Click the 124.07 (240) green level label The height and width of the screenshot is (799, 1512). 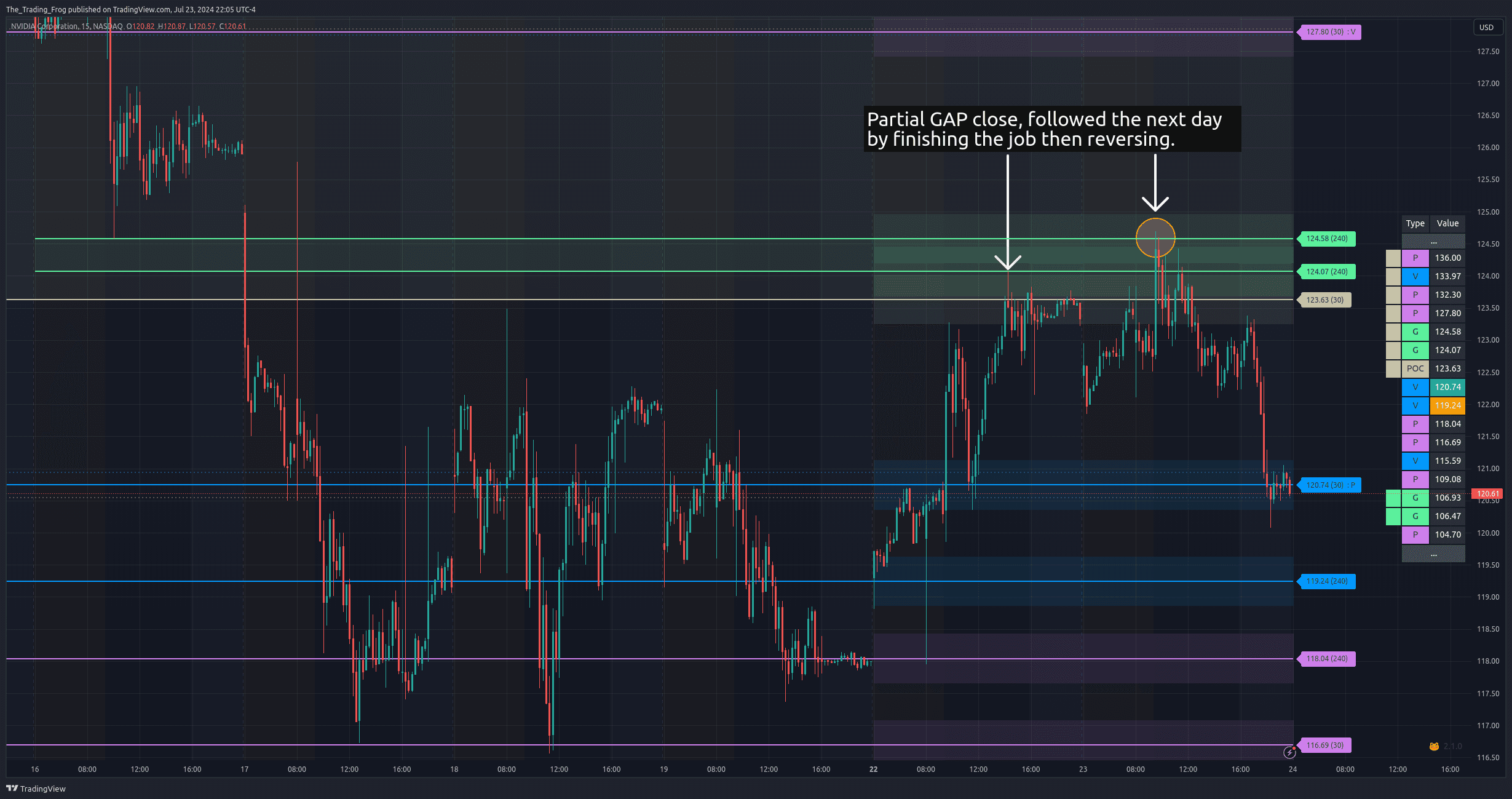[x=1326, y=271]
